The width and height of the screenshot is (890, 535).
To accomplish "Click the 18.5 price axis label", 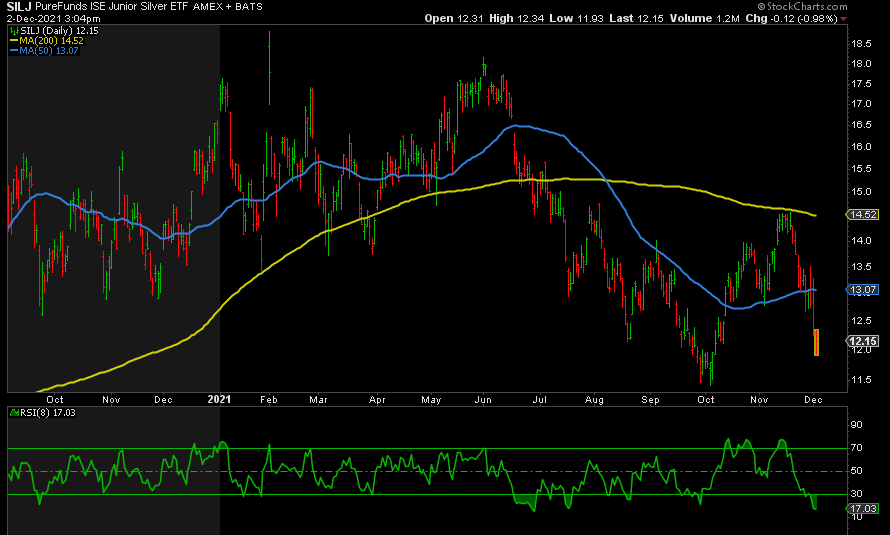I will pos(861,44).
